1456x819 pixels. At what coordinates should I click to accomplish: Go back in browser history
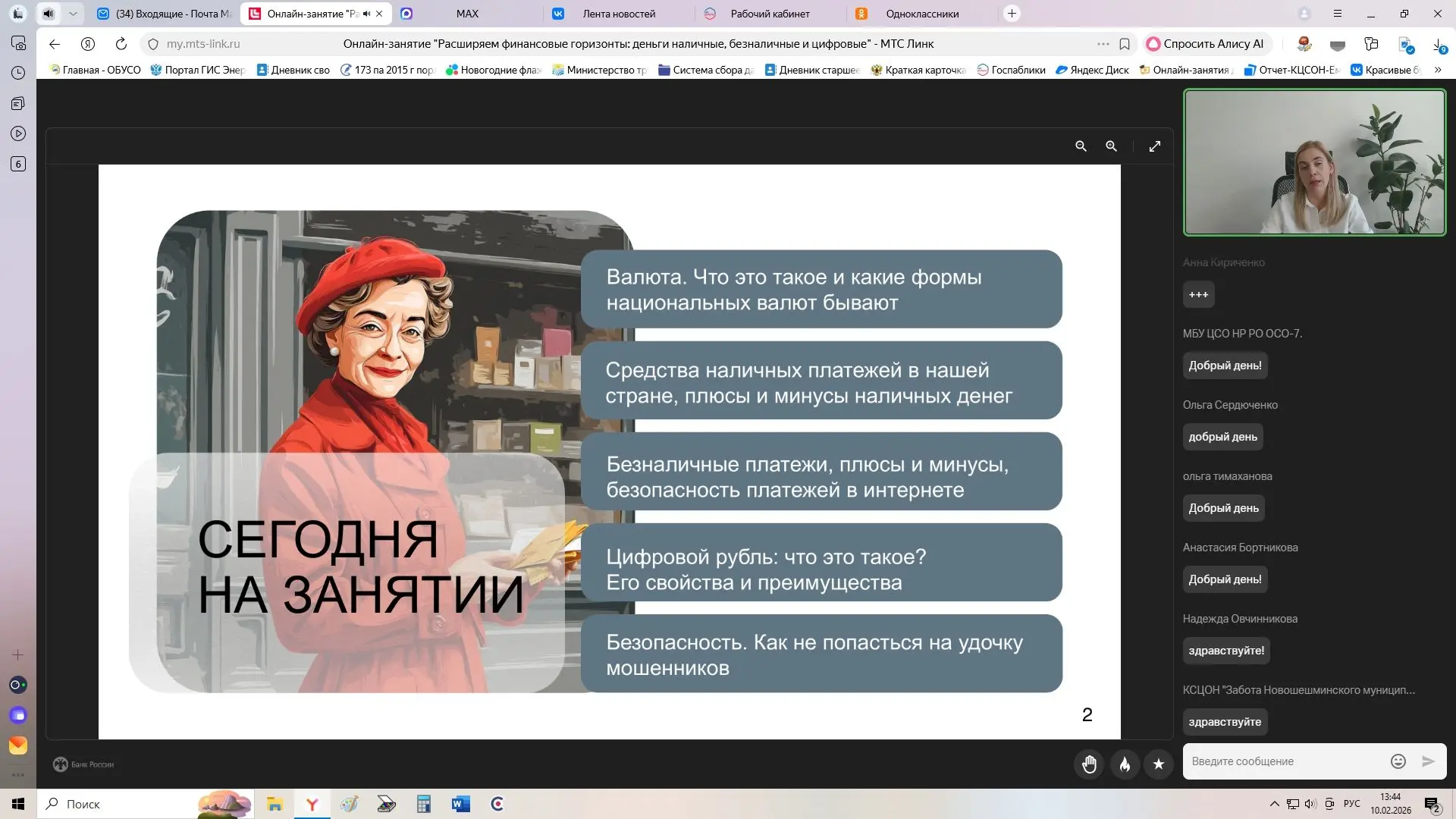pyautogui.click(x=54, y=44)
